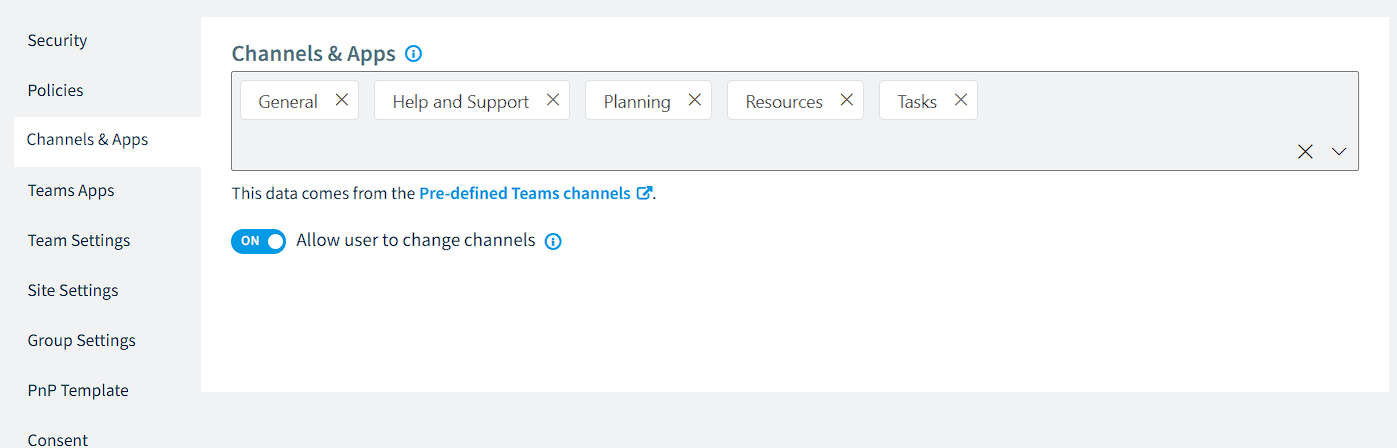
Task: Click the info icon next to Allow user to change channels
Action: coord(553,241)
